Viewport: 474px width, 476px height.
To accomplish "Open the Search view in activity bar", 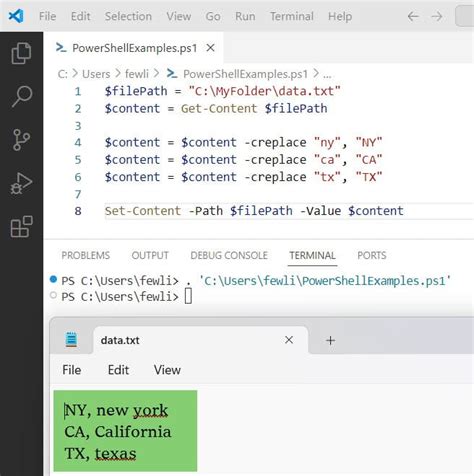I will pyautogui.click(x=22, y=96).
